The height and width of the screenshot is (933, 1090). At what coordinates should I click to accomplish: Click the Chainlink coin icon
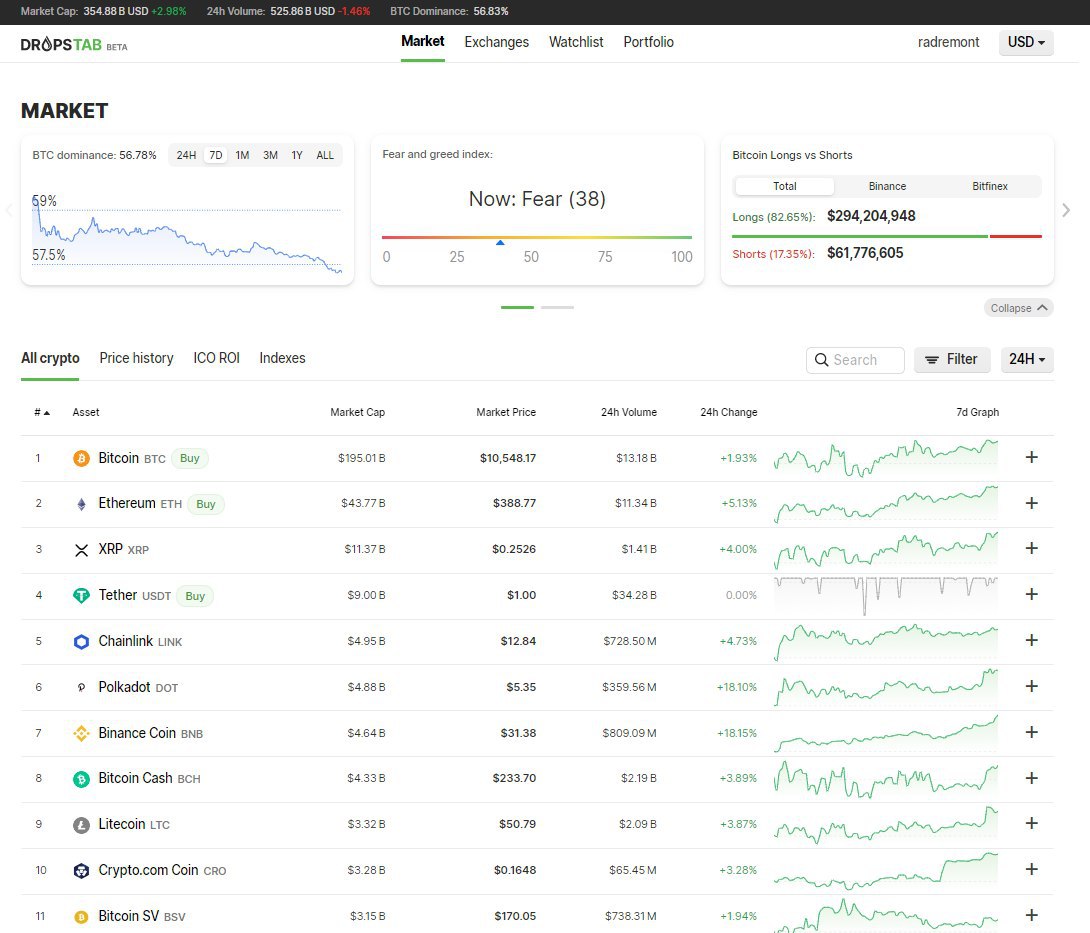coord(81,642)
